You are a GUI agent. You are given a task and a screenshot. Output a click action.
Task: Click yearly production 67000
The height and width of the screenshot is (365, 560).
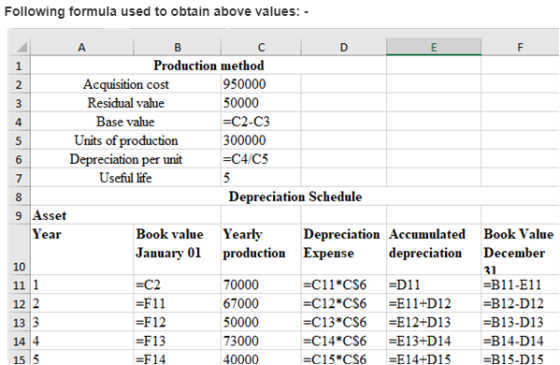pyautogui.click(x=261, y=304)
